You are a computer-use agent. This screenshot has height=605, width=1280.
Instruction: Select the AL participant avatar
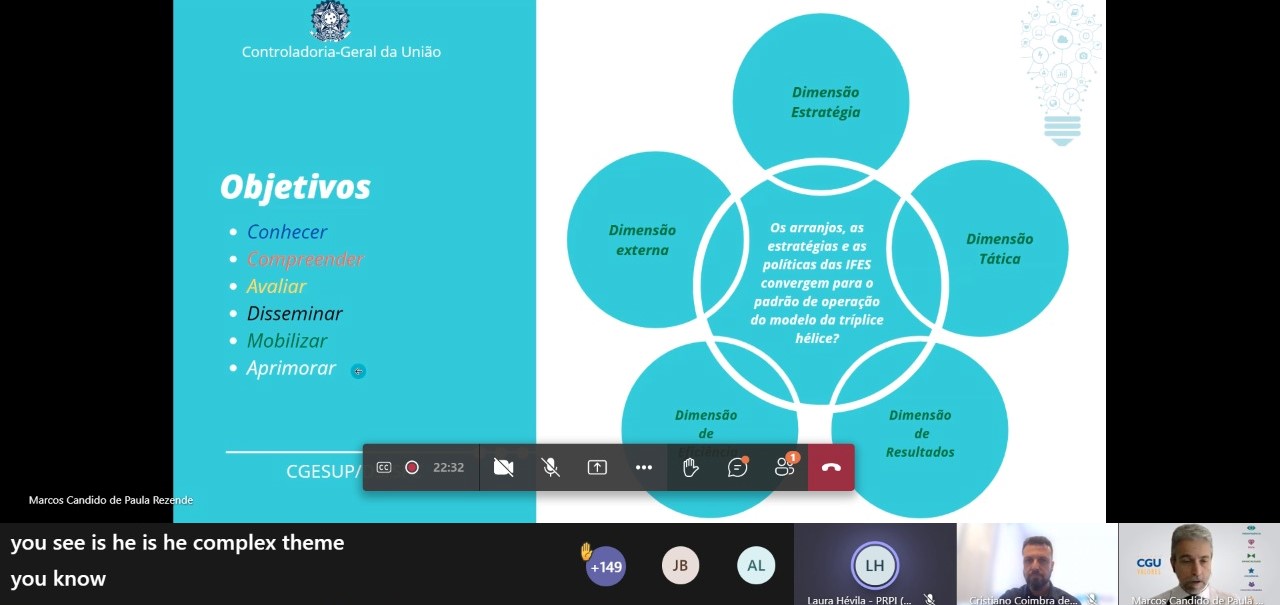tap(756, 566)
